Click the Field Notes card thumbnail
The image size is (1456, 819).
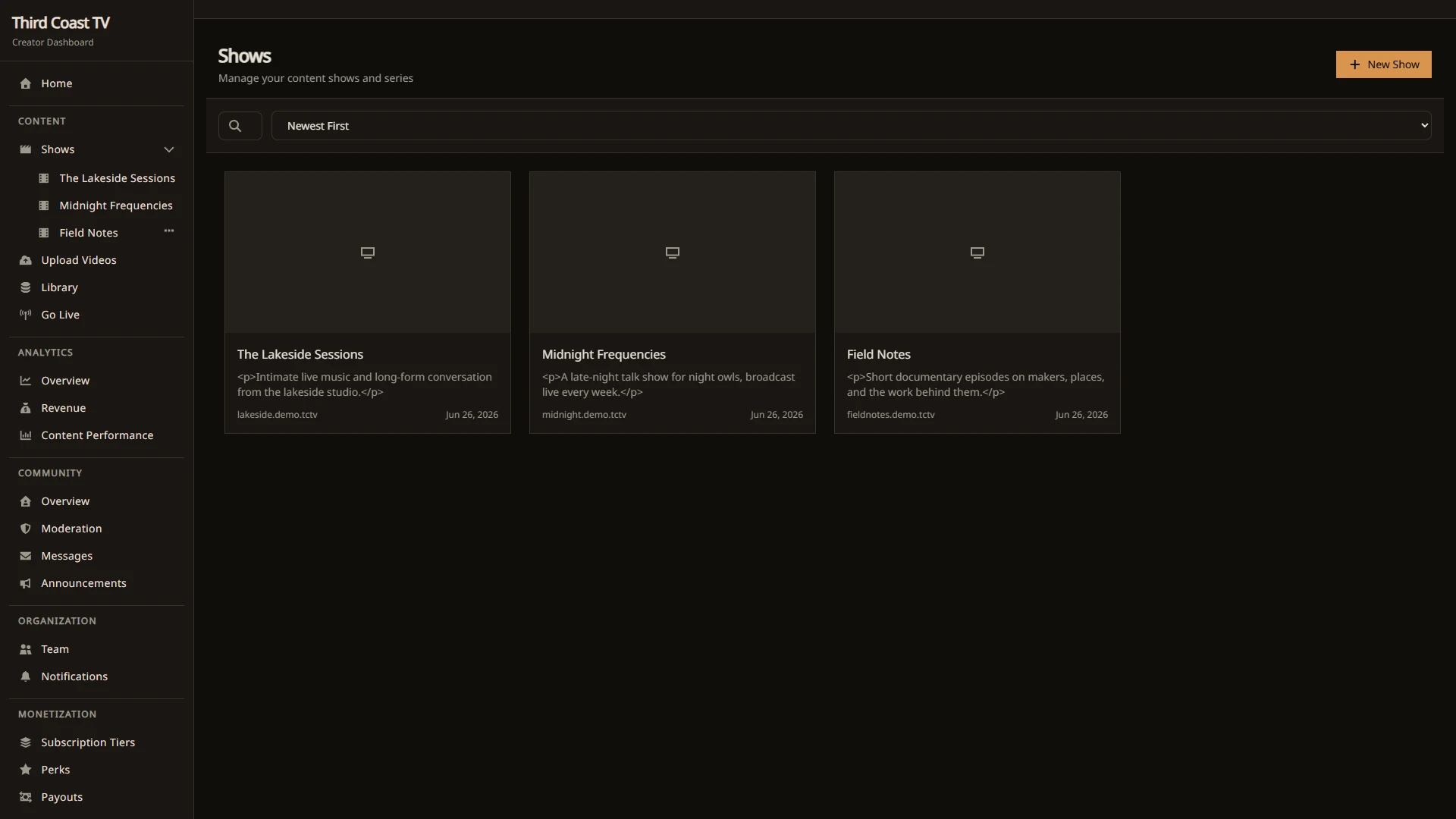[x=977, y=253]
